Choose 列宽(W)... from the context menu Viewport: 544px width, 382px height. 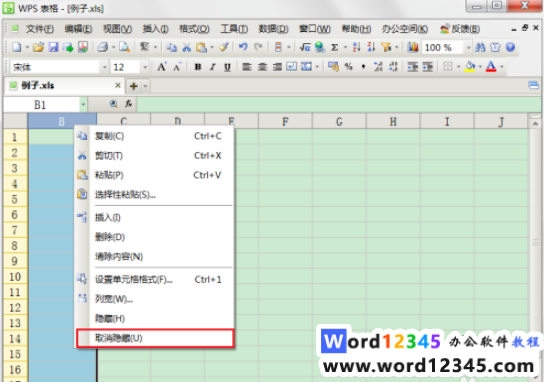[155, 298]
